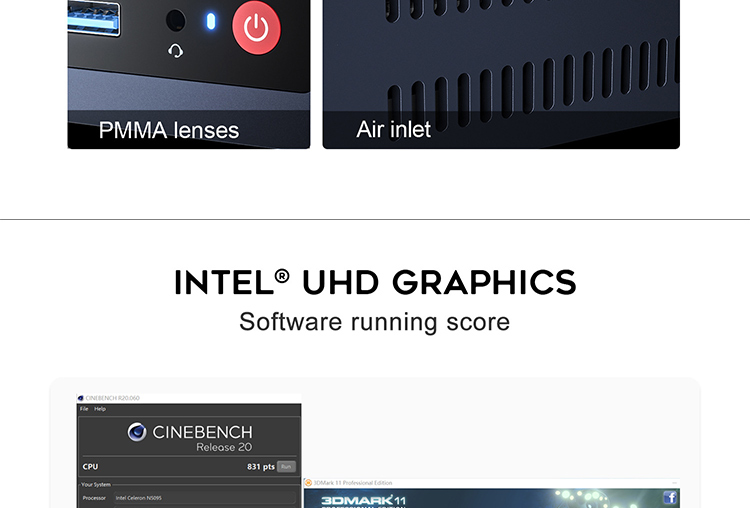Image resolution: width=750 pixels, height=508 pixels.
Task: Click the 'INTEL UHD GRAPHICS' heading
Action: pyautogui.click(x=375, y=282)
